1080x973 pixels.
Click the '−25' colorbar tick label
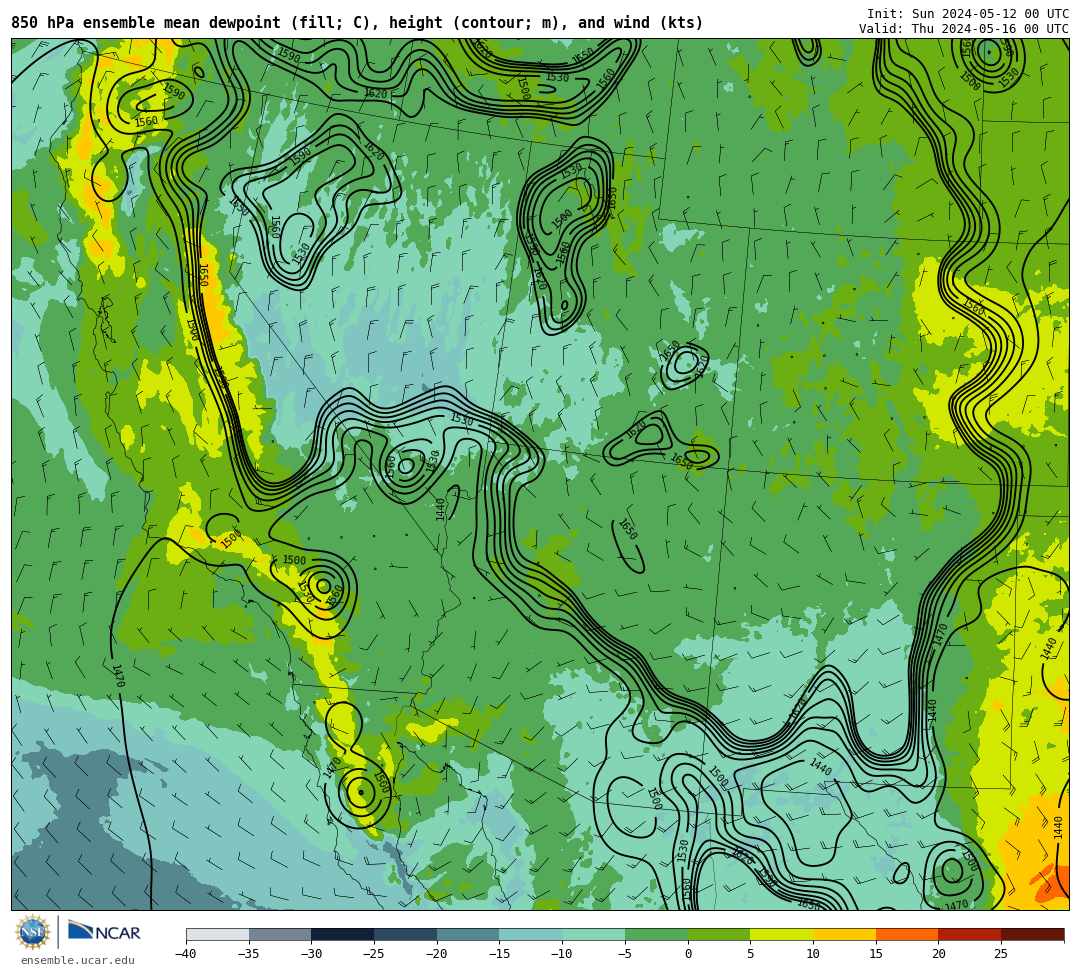coord(374,954)
